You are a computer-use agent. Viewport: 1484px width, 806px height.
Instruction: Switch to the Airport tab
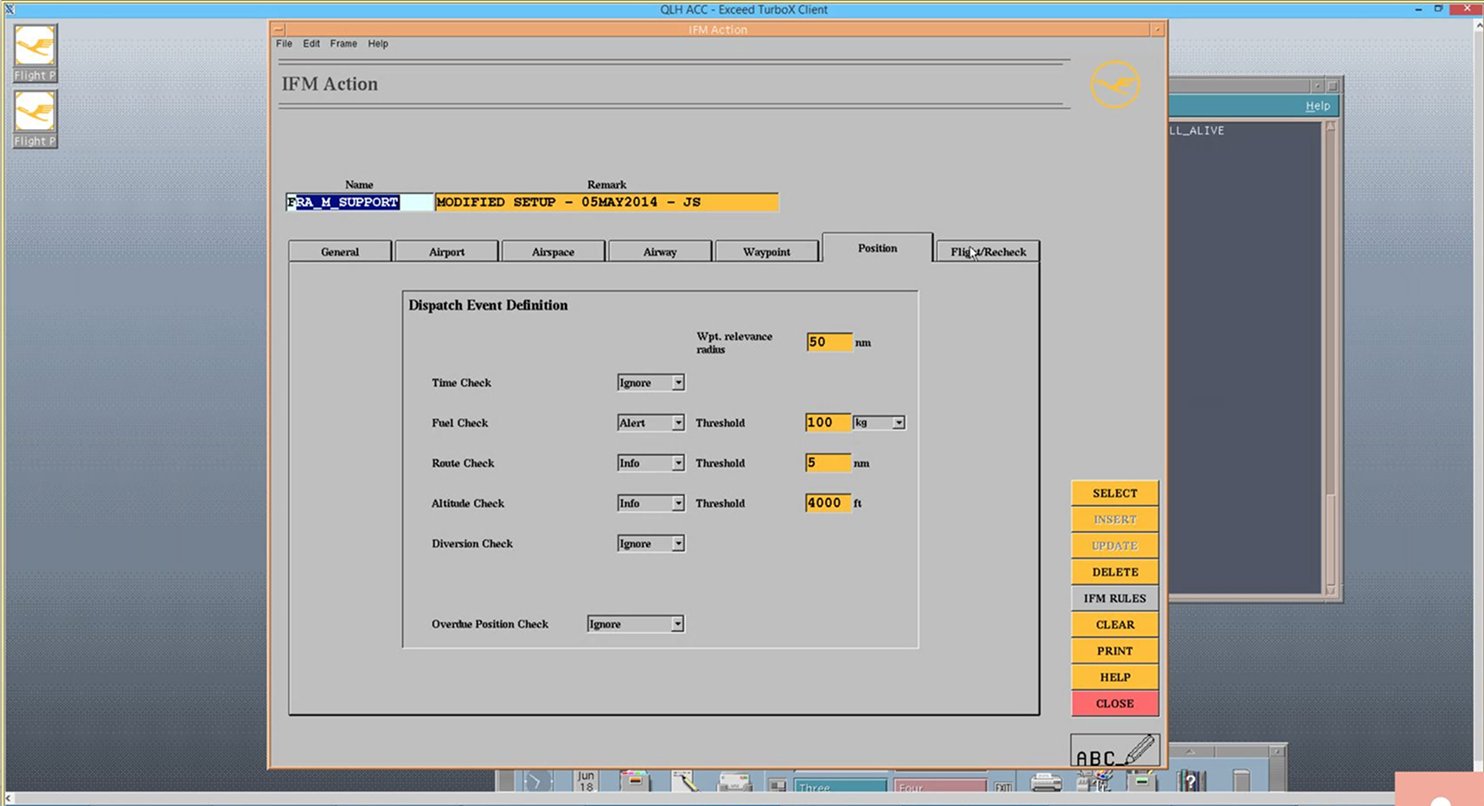[446, 252]
